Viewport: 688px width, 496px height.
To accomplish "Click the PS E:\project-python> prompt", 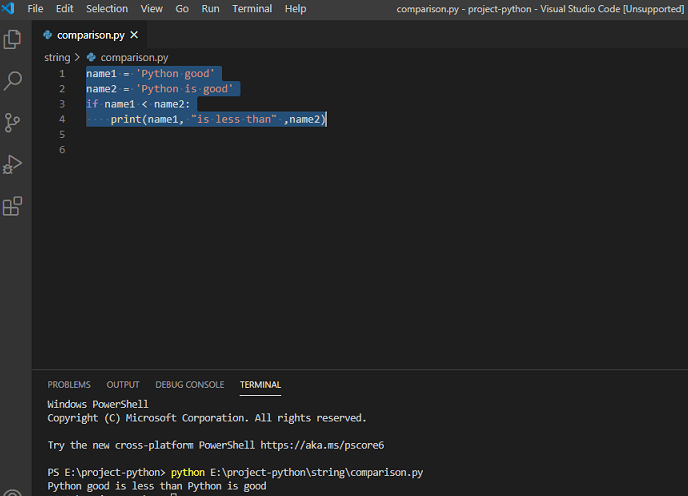I will pos(106,472).
